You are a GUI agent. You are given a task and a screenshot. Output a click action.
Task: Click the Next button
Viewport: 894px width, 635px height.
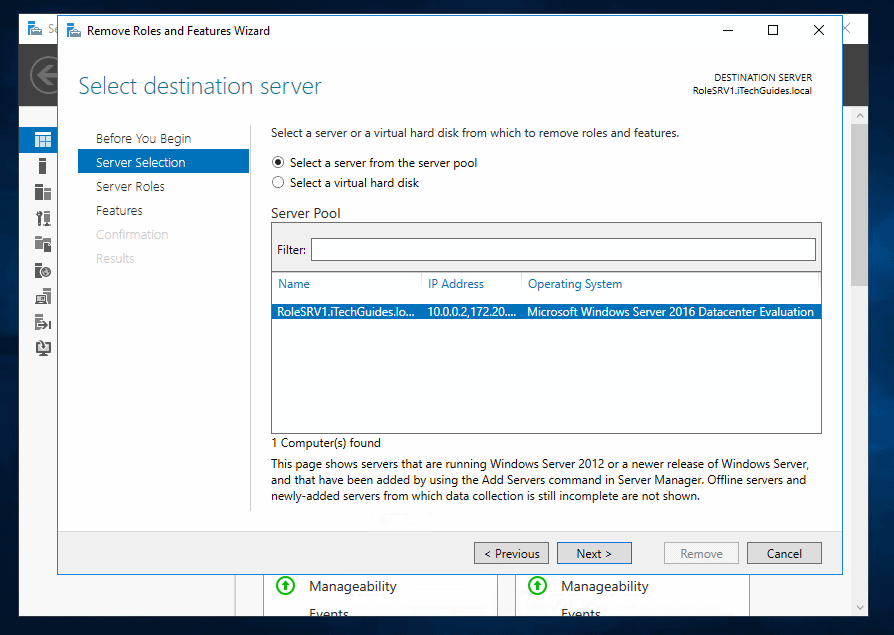pos(594,552)
